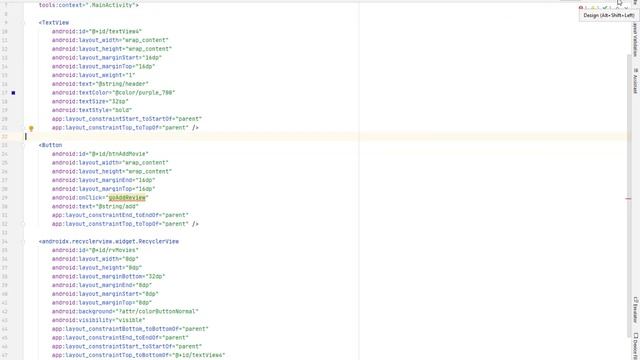Viewport: 640px width, 360px height.
Task: Click the android:id btnAddMovie line
Action: [100, 154]
